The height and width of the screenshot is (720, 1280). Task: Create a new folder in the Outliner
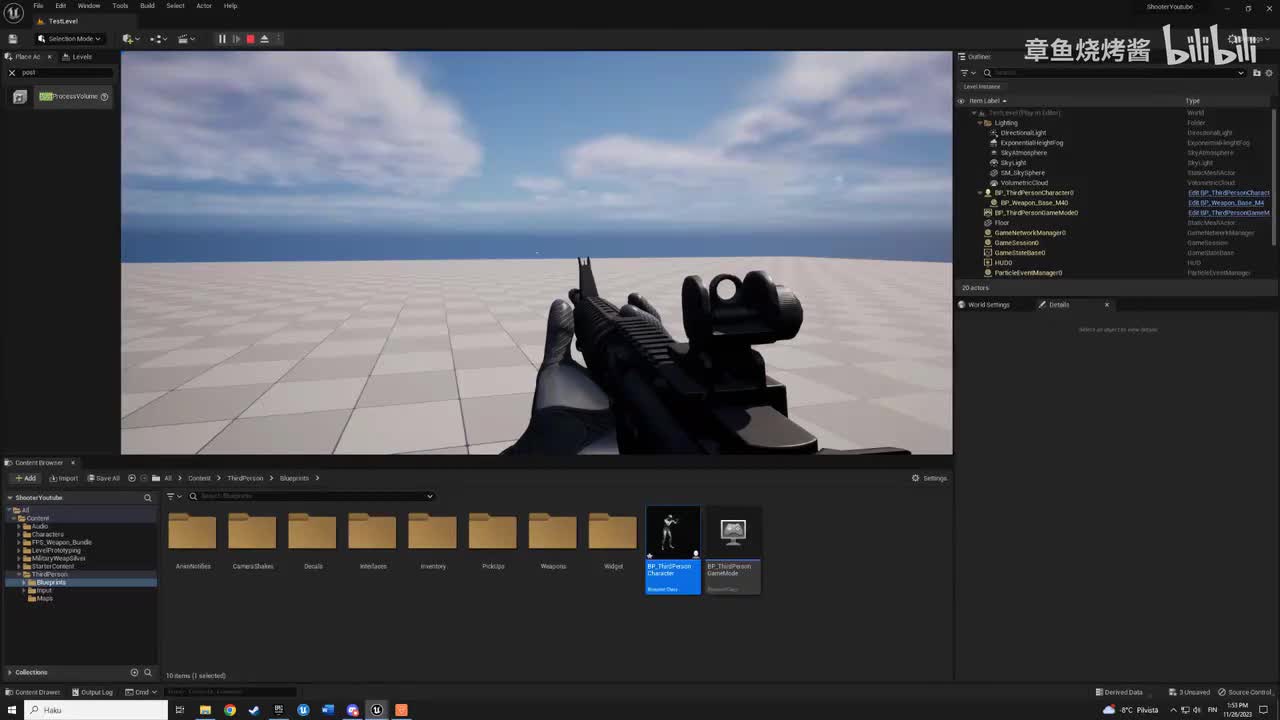click(x=1257, y=72)
